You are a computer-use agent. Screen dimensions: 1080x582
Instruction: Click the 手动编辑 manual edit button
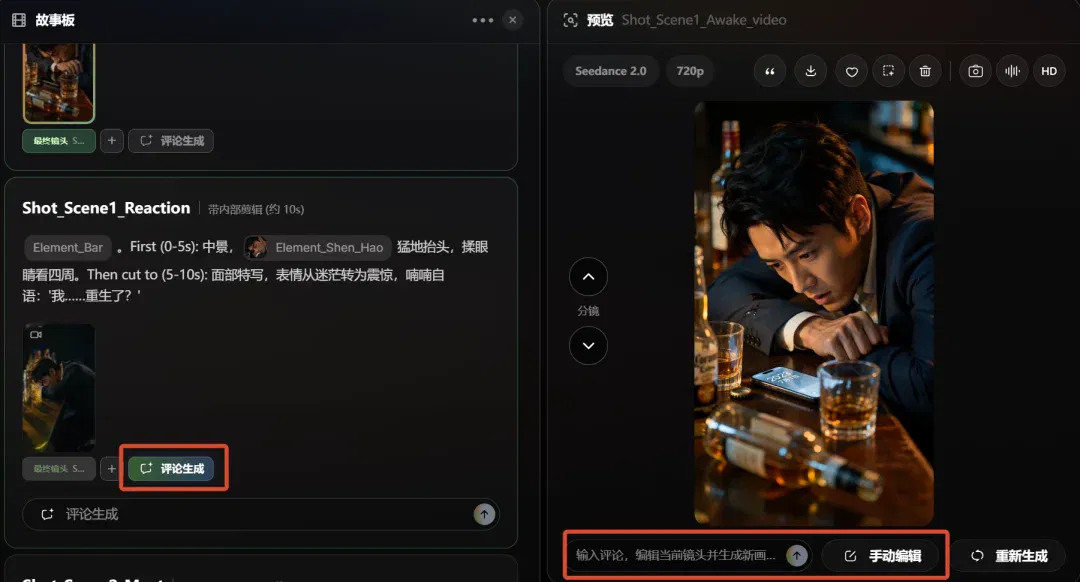coord(882,556)
